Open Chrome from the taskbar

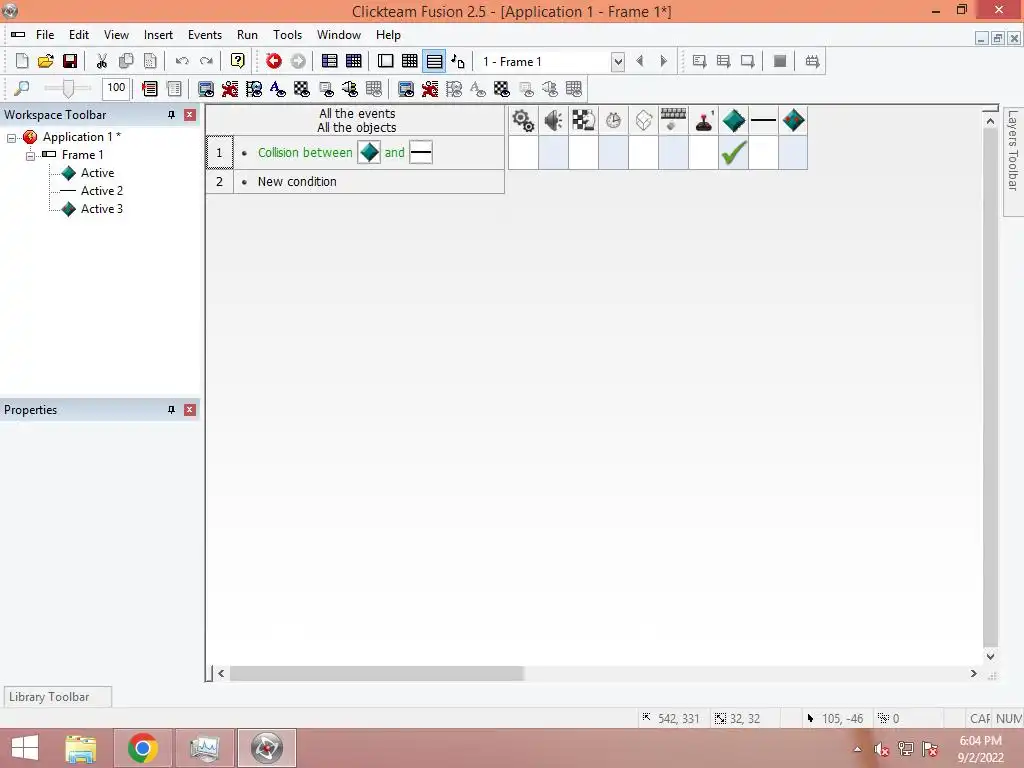[x=143, y=748]
